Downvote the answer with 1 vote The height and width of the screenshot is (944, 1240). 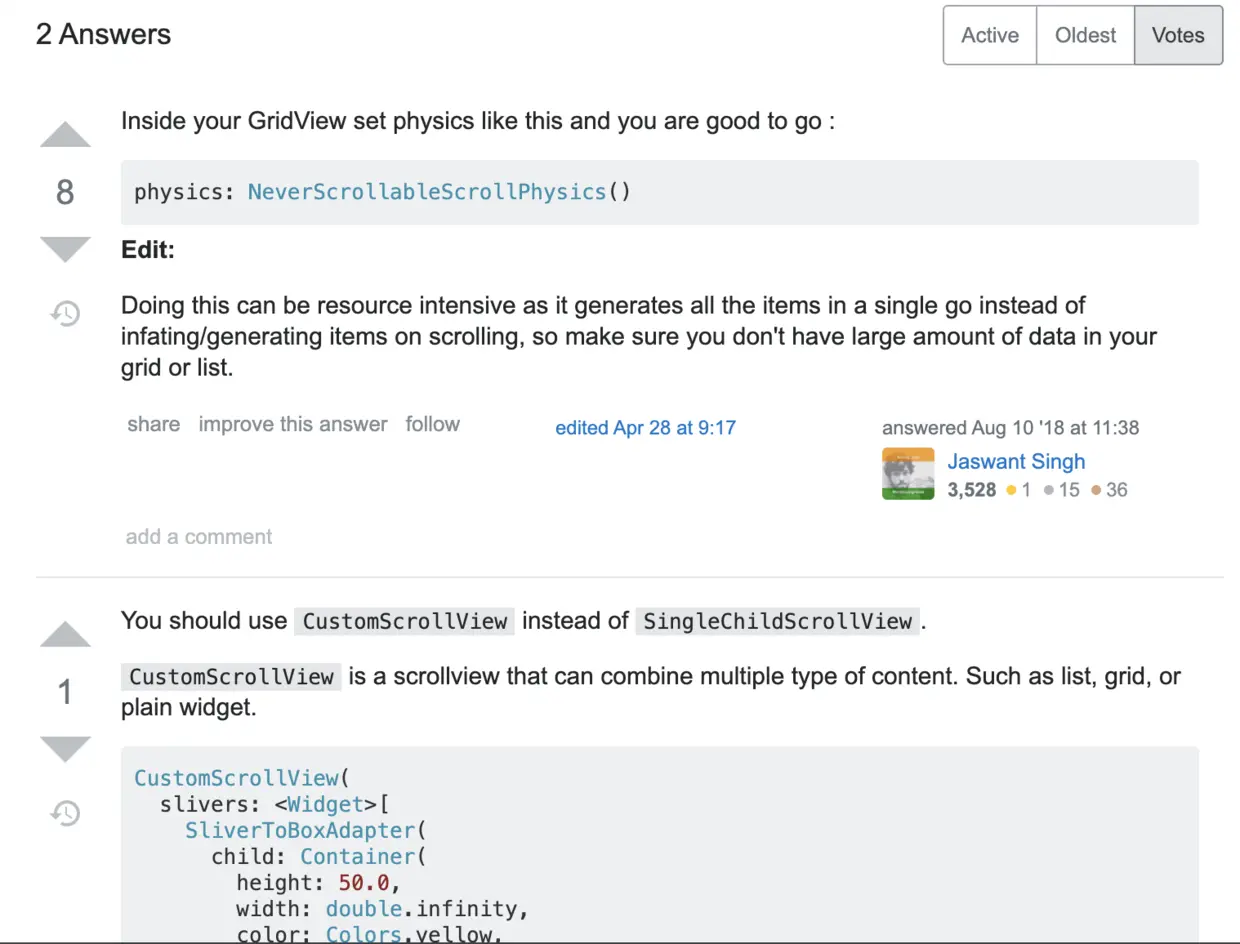coord(65,748)
